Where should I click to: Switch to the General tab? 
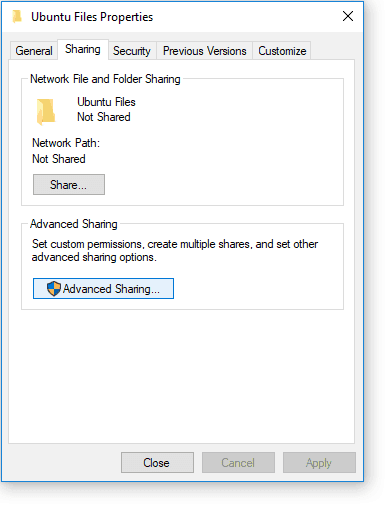[x=34, y=51]
